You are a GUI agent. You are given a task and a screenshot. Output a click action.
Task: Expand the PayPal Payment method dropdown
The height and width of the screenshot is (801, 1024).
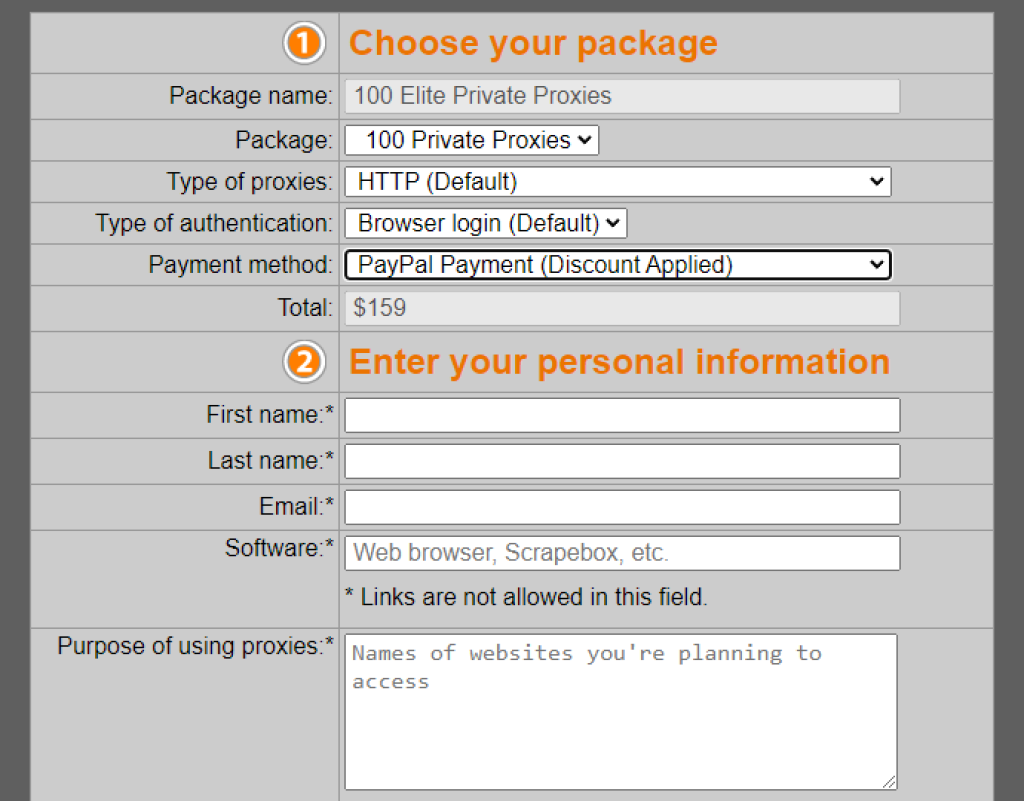(617, 265)
